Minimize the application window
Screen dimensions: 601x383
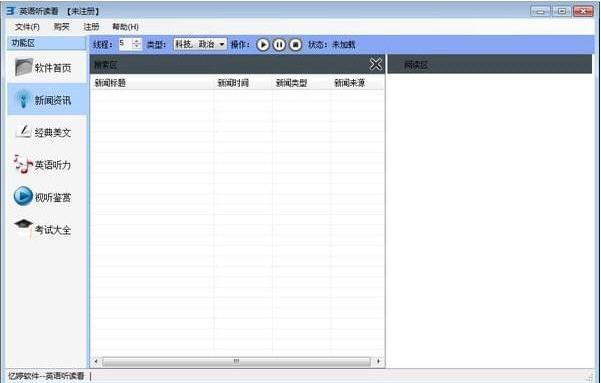(x=540, y=11)
